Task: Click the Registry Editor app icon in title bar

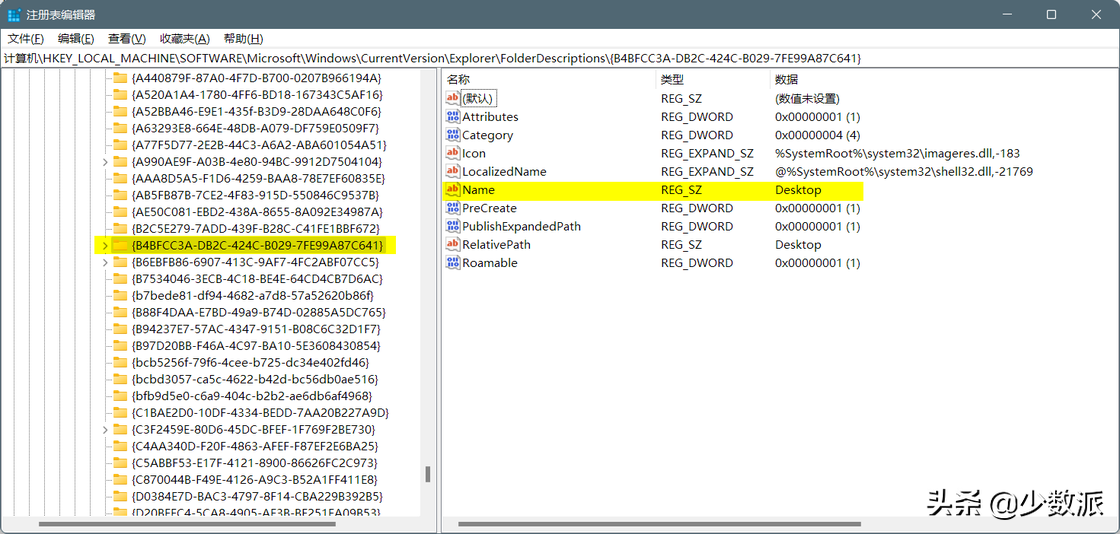Action: [14, 14]
